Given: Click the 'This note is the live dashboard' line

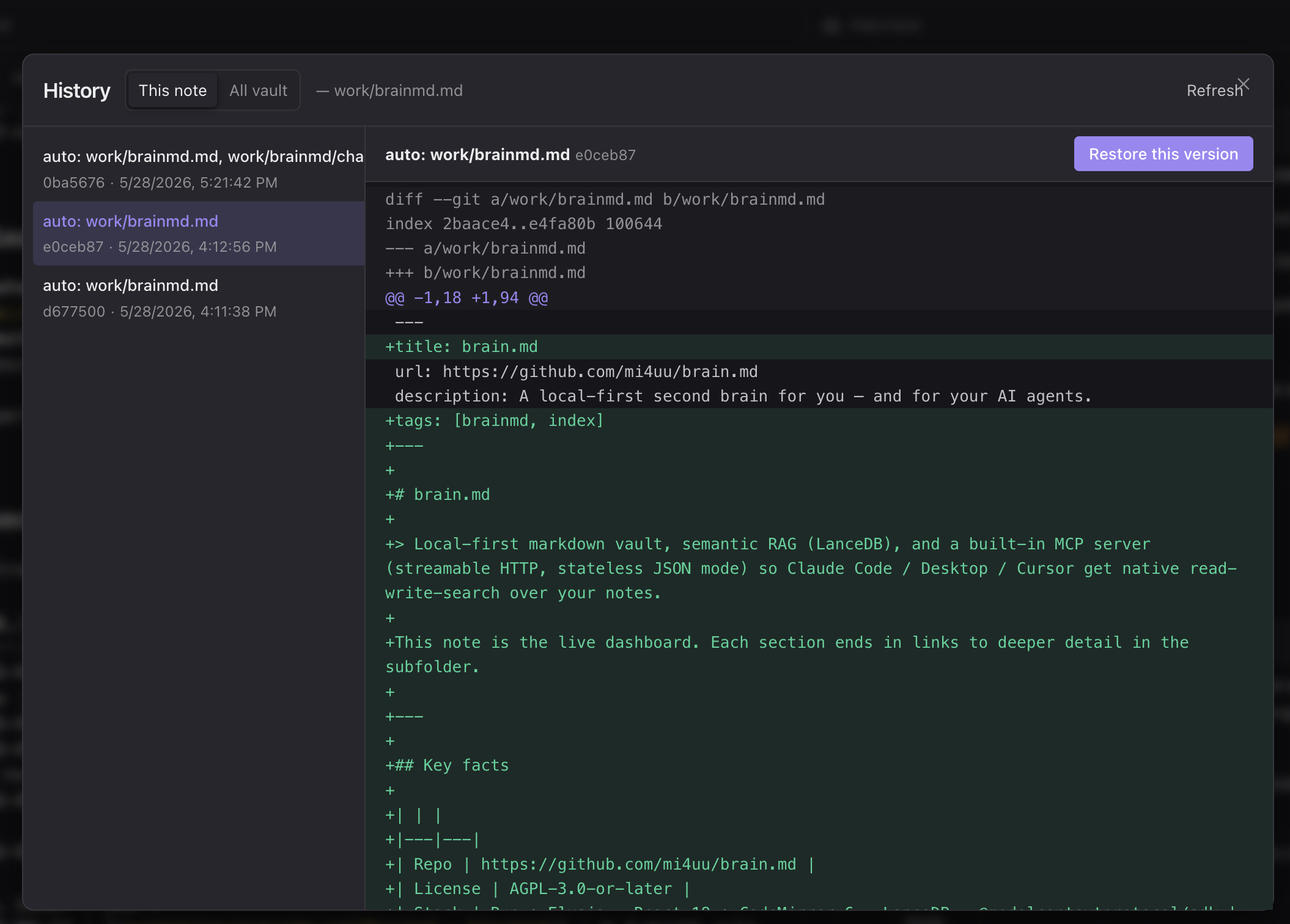Looking at the screenshot, I should 819,654.
